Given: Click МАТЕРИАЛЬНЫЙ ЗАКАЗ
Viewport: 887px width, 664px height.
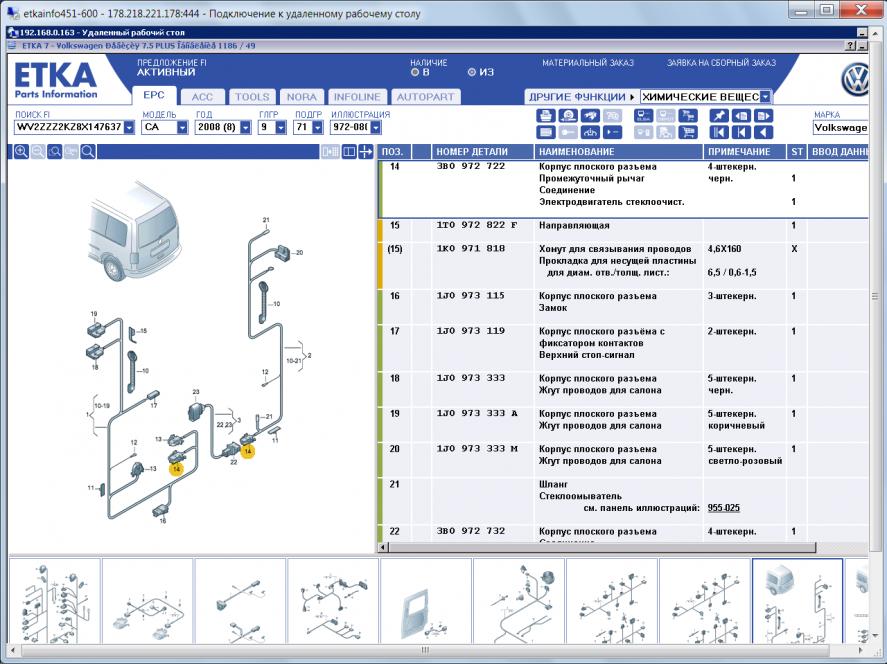Looking at the screenshot, I should 588,63.
